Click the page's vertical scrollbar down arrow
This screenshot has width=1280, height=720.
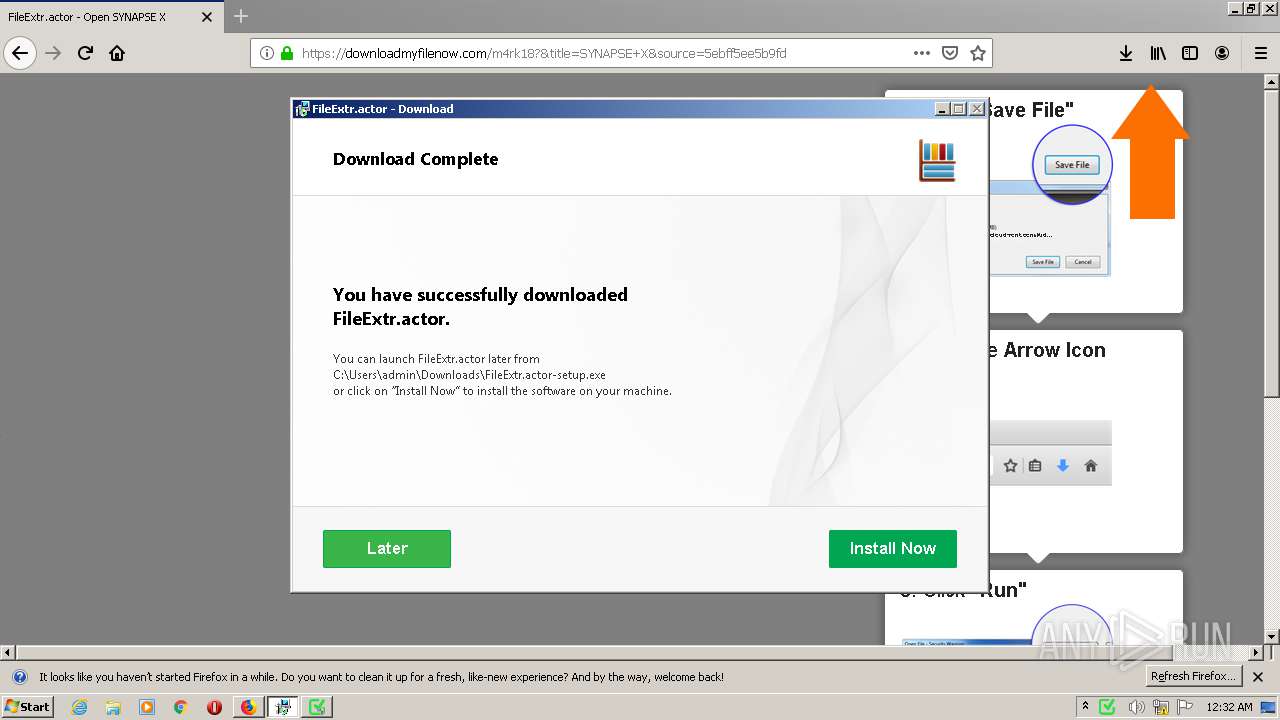(1271, 636)
